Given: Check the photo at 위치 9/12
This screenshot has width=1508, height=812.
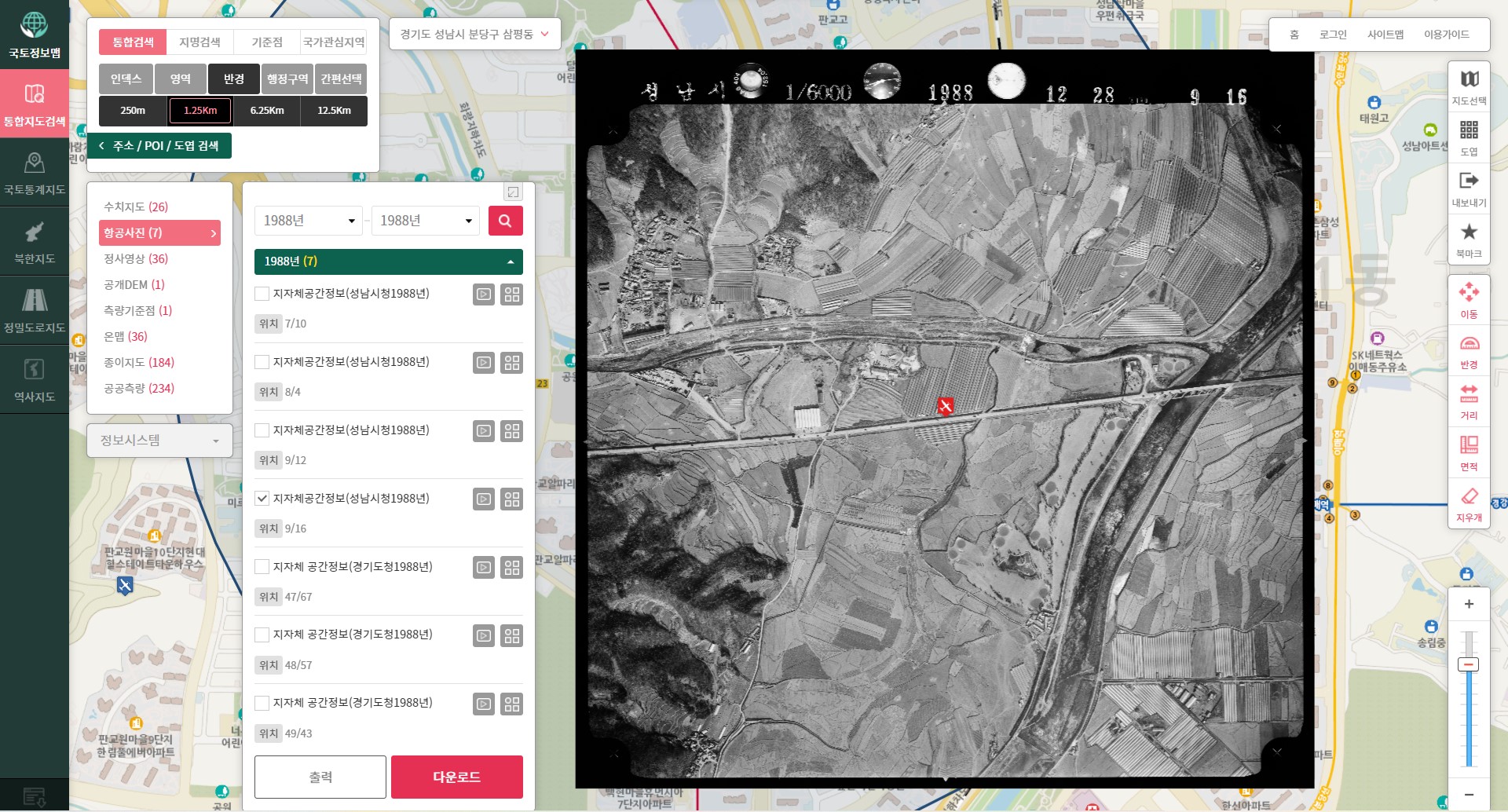Looking at the screenshot, I should click(x=262, y=430).
